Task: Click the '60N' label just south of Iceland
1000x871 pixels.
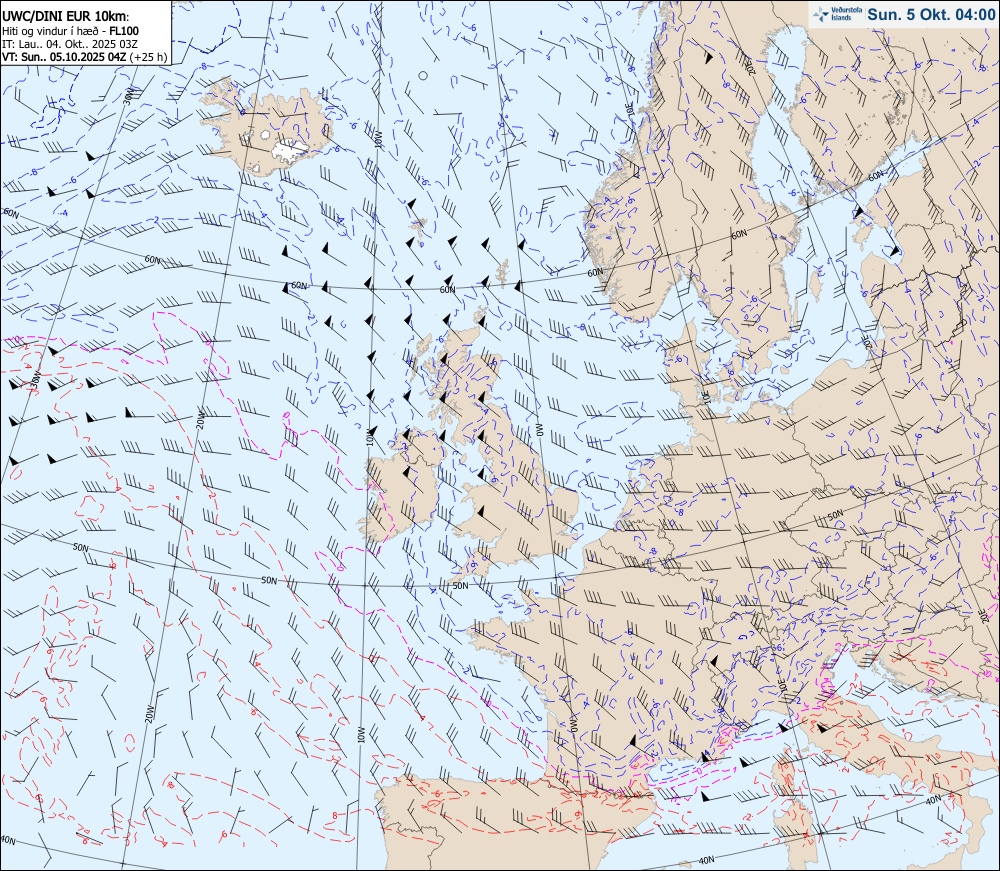Action: coord(298,286)
